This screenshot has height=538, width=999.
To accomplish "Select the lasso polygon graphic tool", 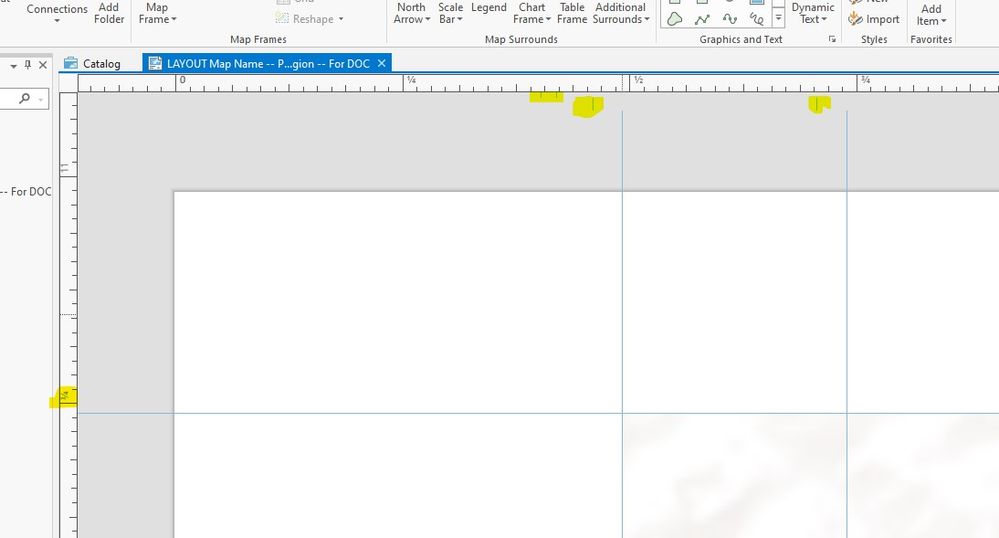I will click(x=675, y=19).
